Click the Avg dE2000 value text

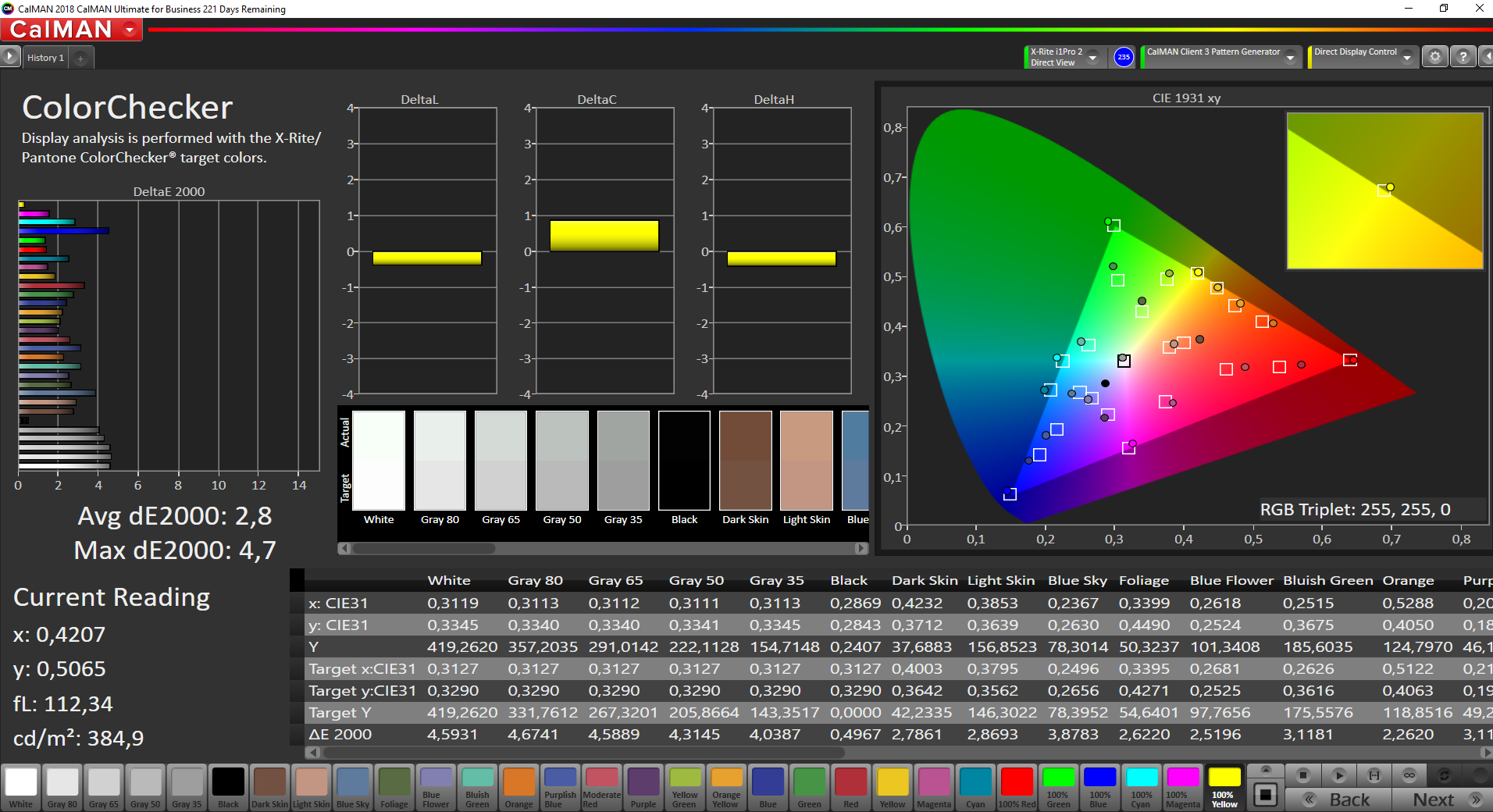pyautogui.click(x=175, y=516)
